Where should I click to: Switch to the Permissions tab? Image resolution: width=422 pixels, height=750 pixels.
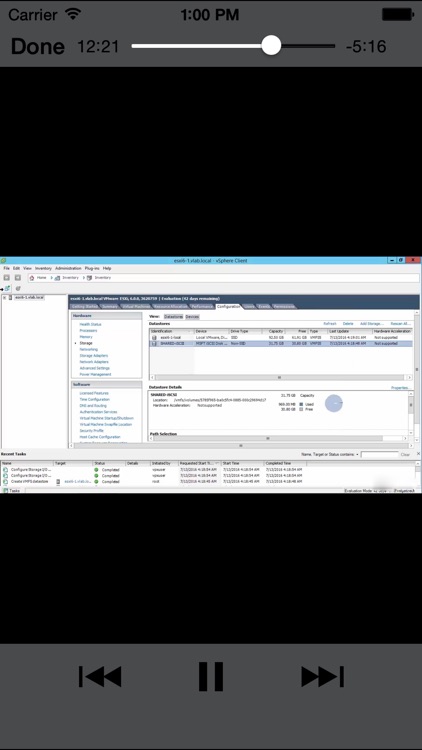click(x=284, y=306)
